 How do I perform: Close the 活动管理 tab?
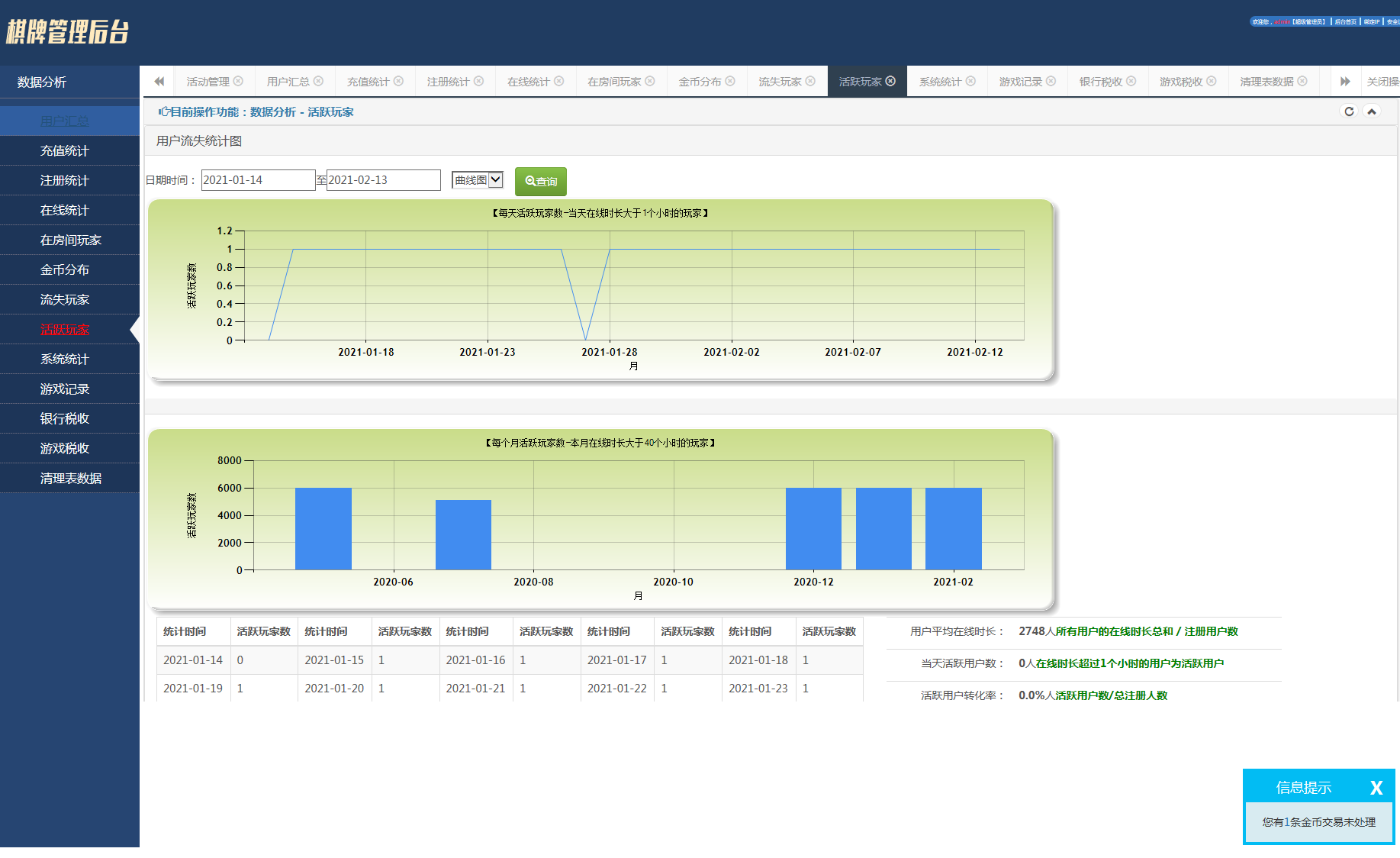tap(238, 81)
